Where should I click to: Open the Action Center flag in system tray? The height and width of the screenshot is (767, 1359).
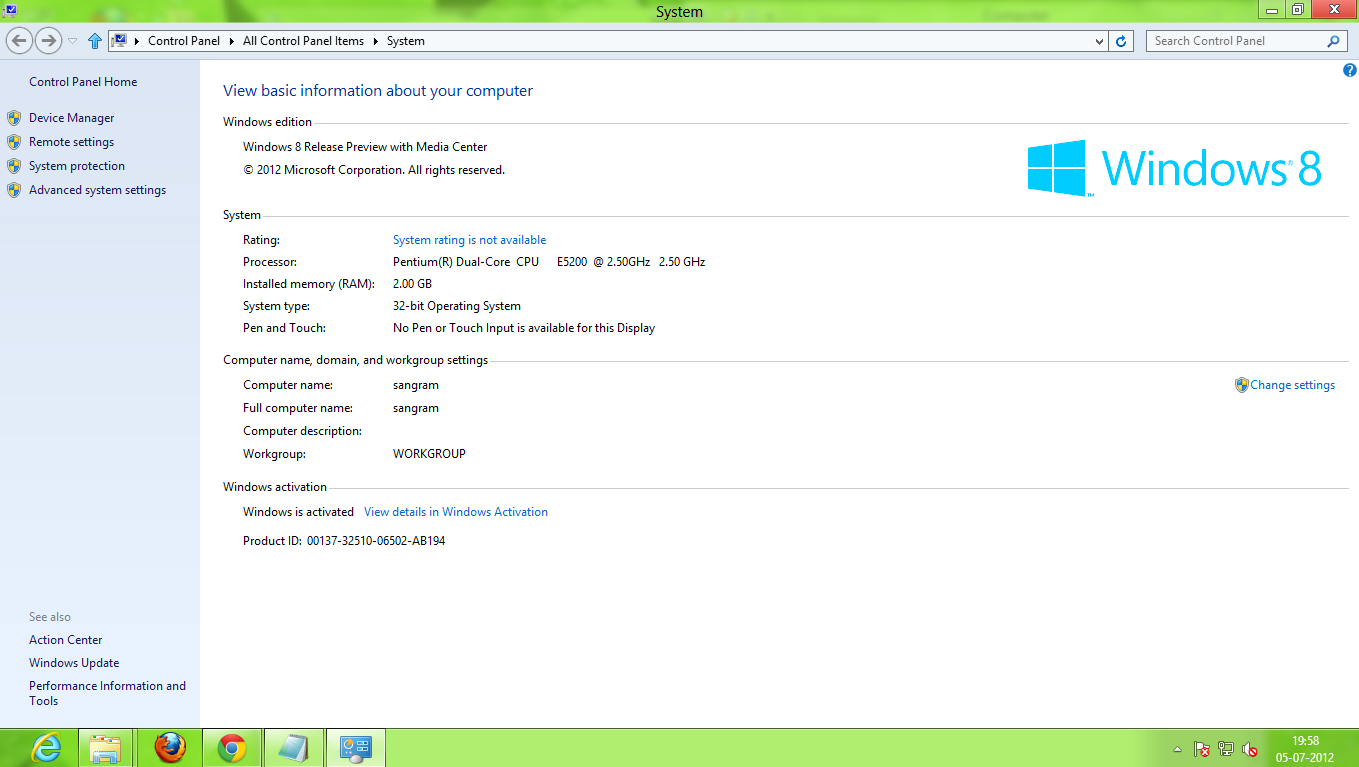(1200, 748)
